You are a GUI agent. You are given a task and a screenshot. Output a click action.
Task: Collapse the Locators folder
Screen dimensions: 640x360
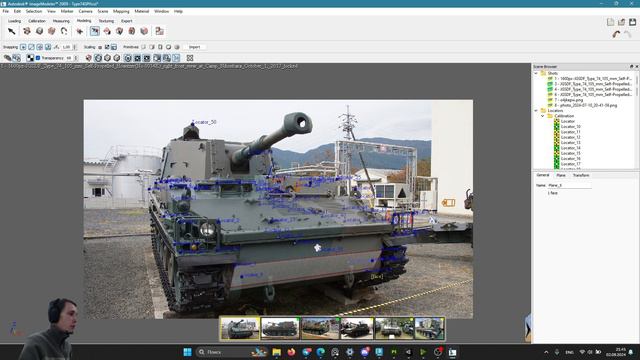pyautogui.click(x=536, y=111)
